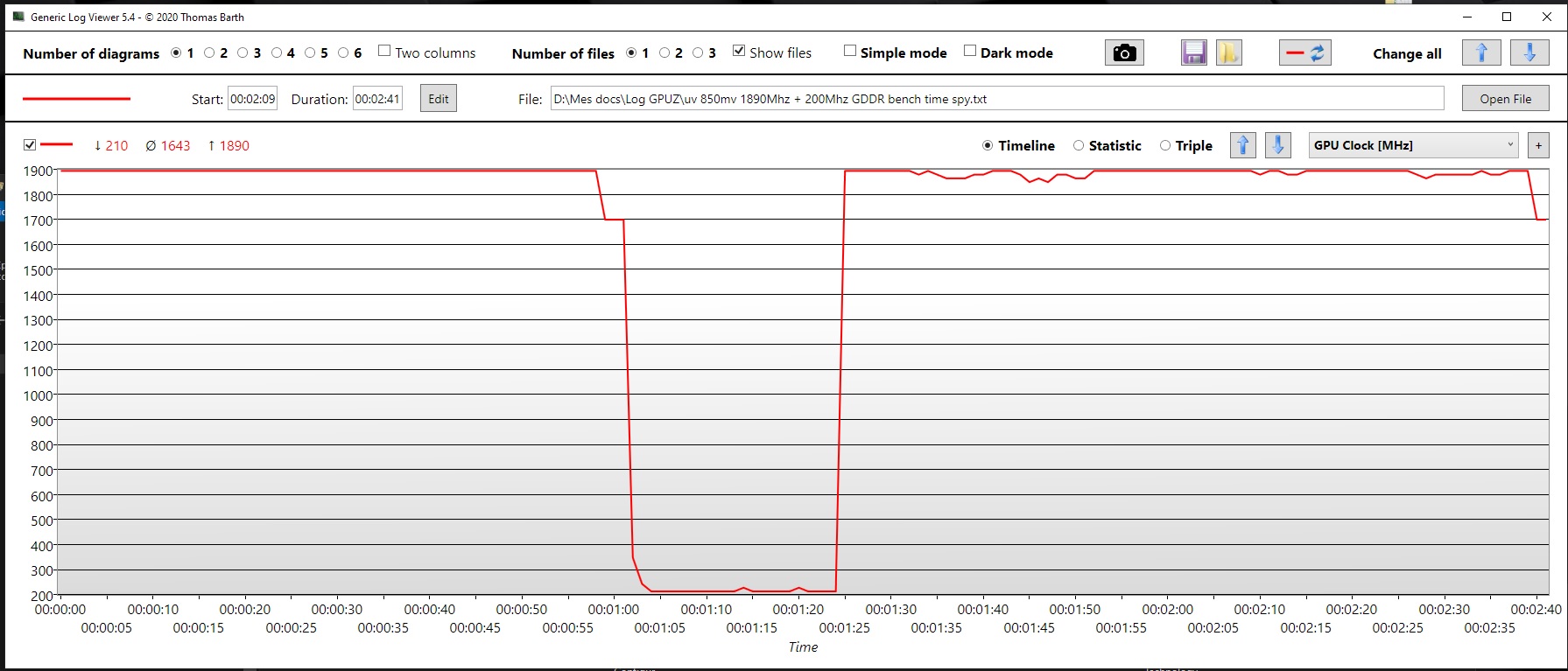Select 1 diagram radio button
1568x671 pixels.
pos(176,52)
